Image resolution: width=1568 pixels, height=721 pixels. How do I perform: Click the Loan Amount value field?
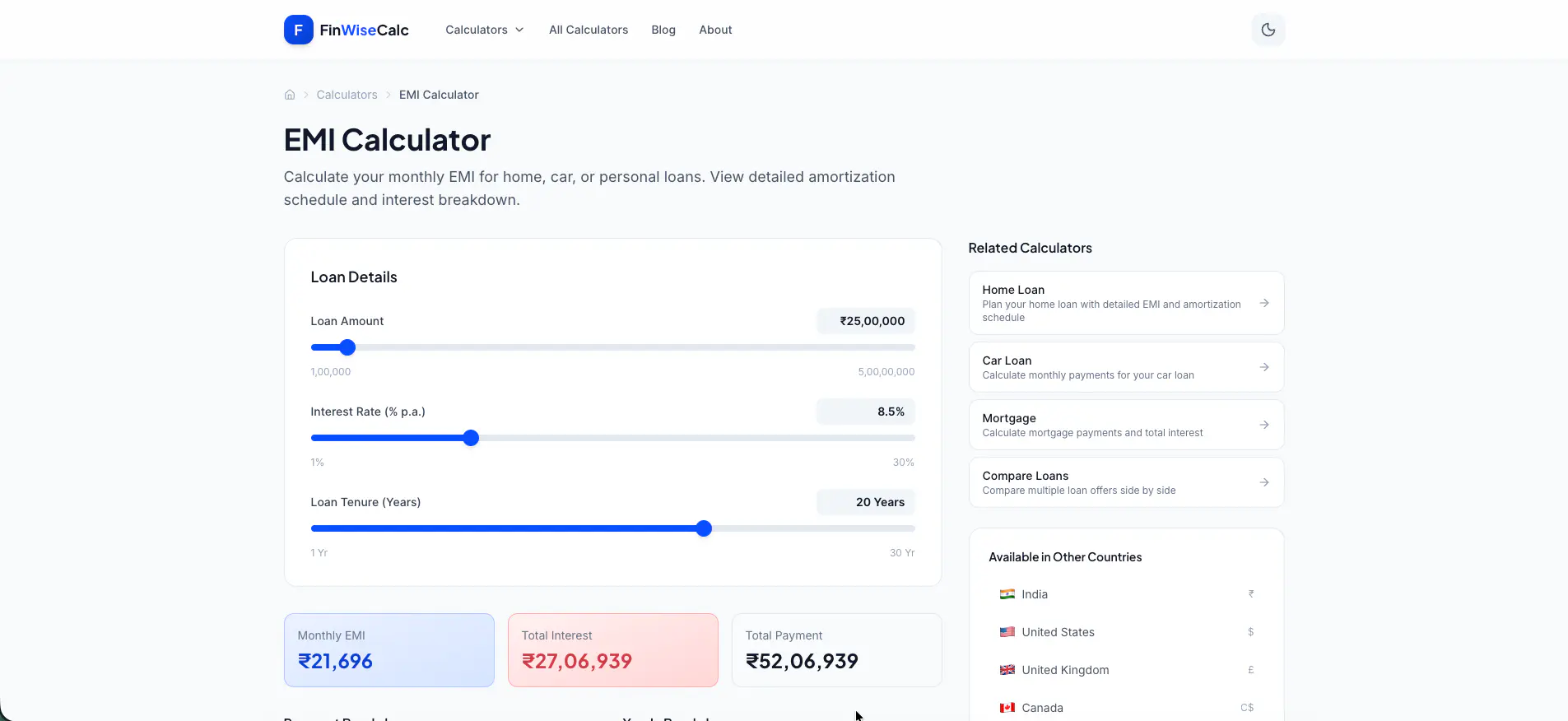(x=865, y=321)
